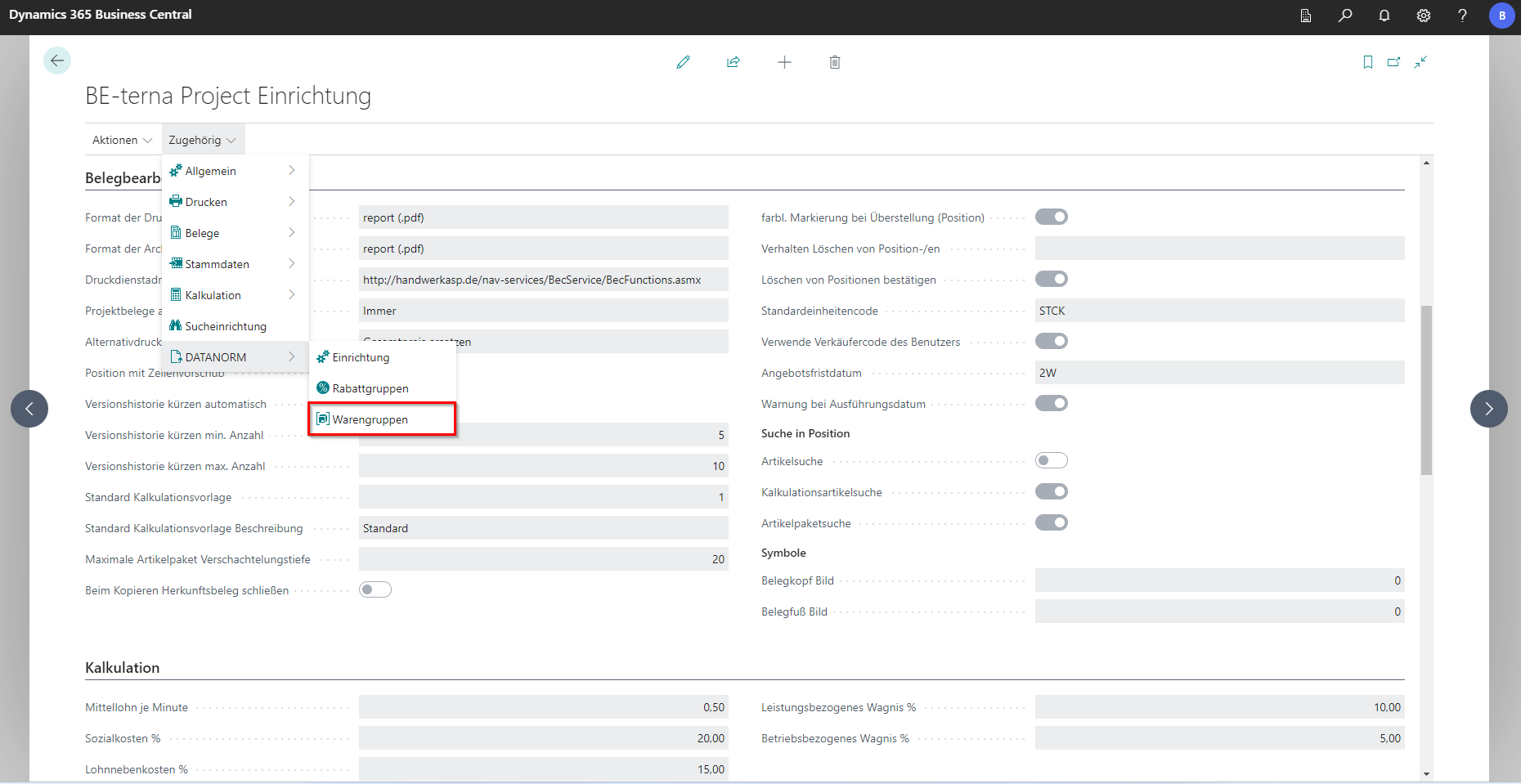Click the plus icon to create new
Viewport: 1521px width, 784px height.
[x=784, y=62]
